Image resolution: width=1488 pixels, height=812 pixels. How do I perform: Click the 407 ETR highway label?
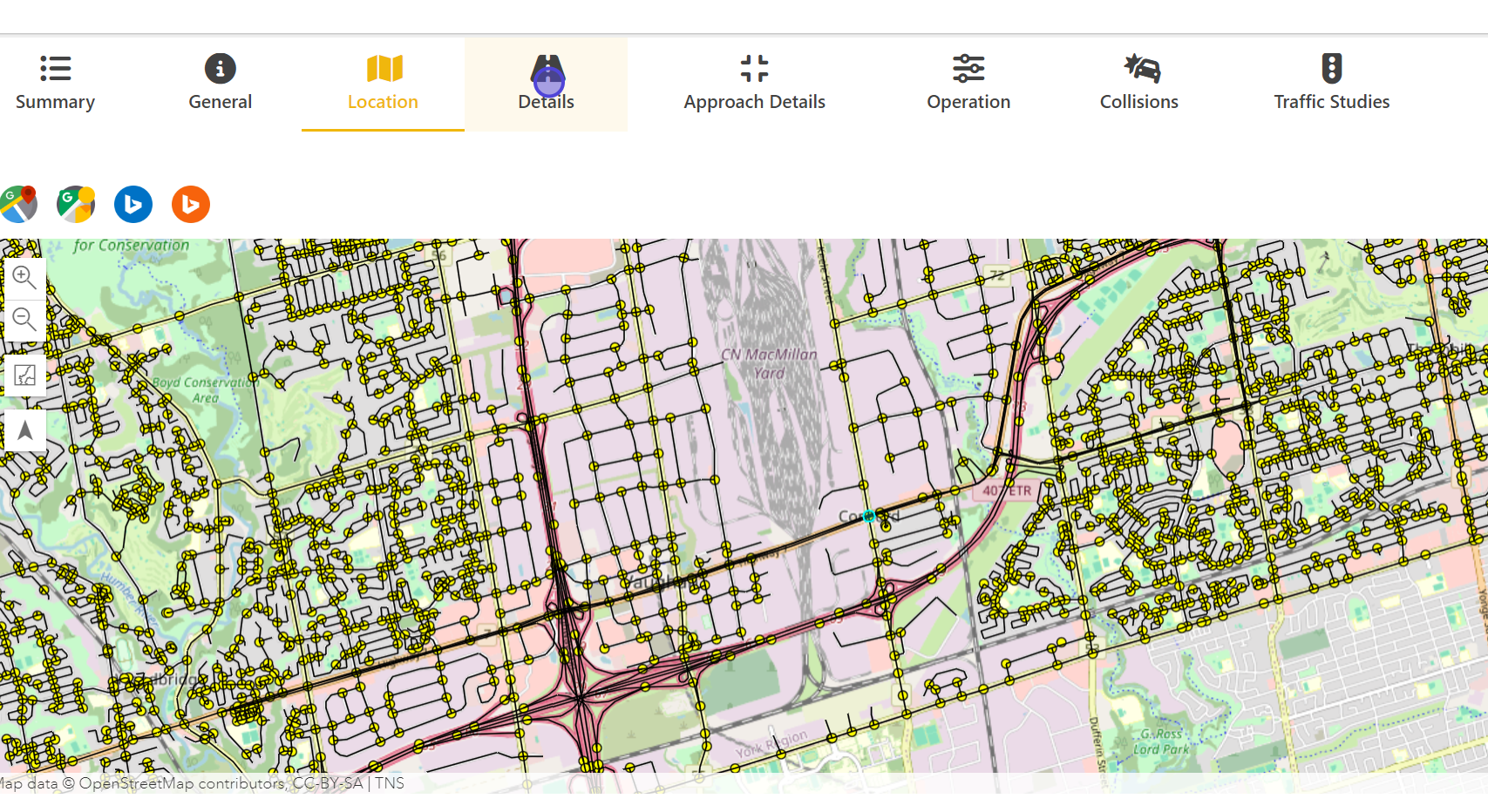[x=1007, y=491]
